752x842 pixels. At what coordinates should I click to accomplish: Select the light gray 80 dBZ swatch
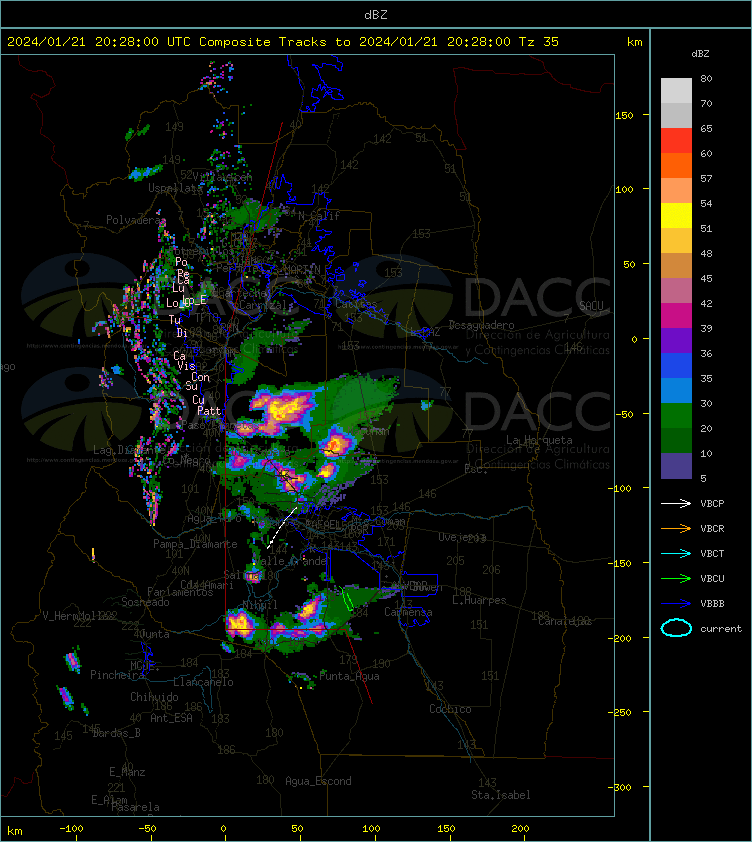tap(676, 90)
